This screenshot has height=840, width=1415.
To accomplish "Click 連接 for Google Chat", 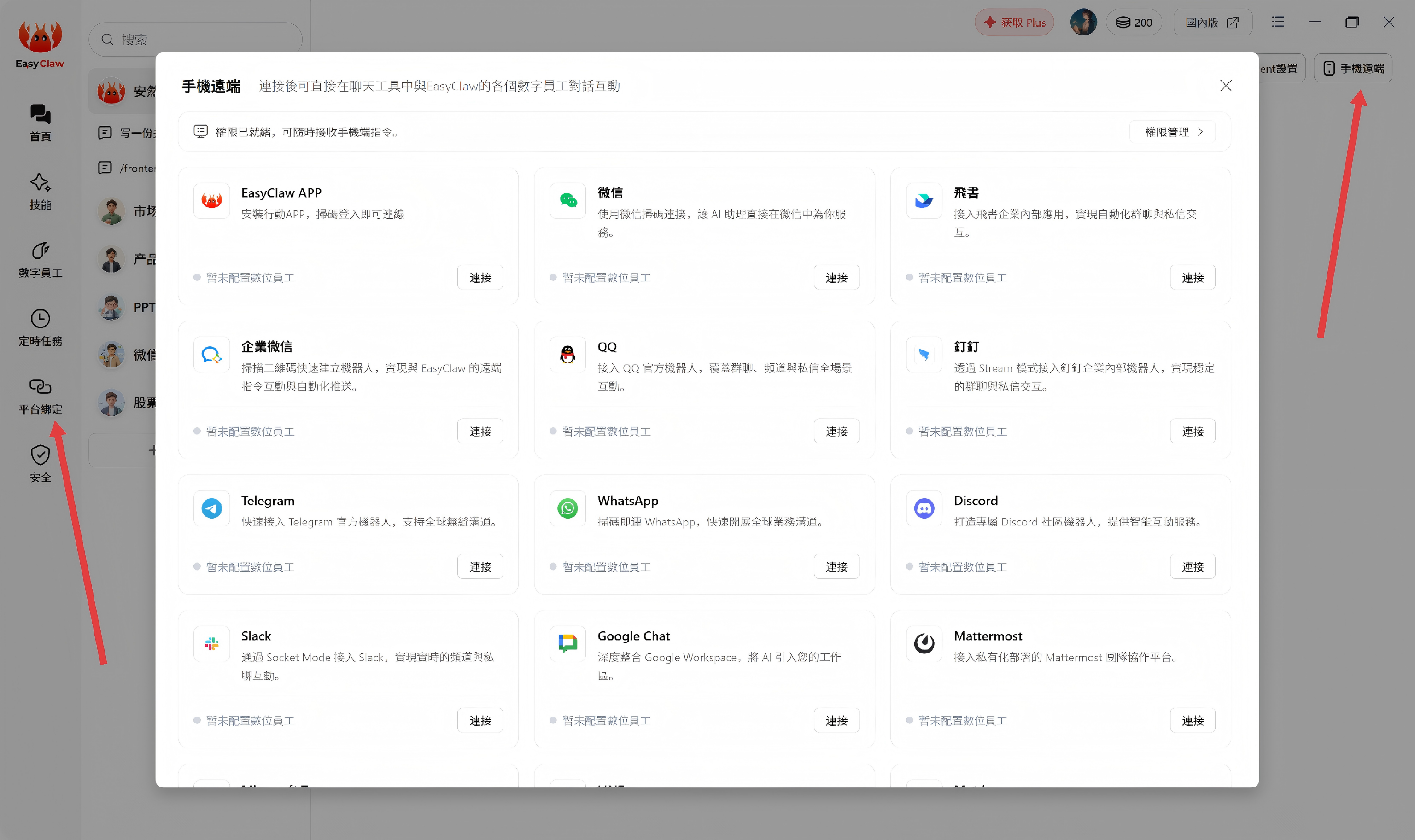I will click(836, 721).
